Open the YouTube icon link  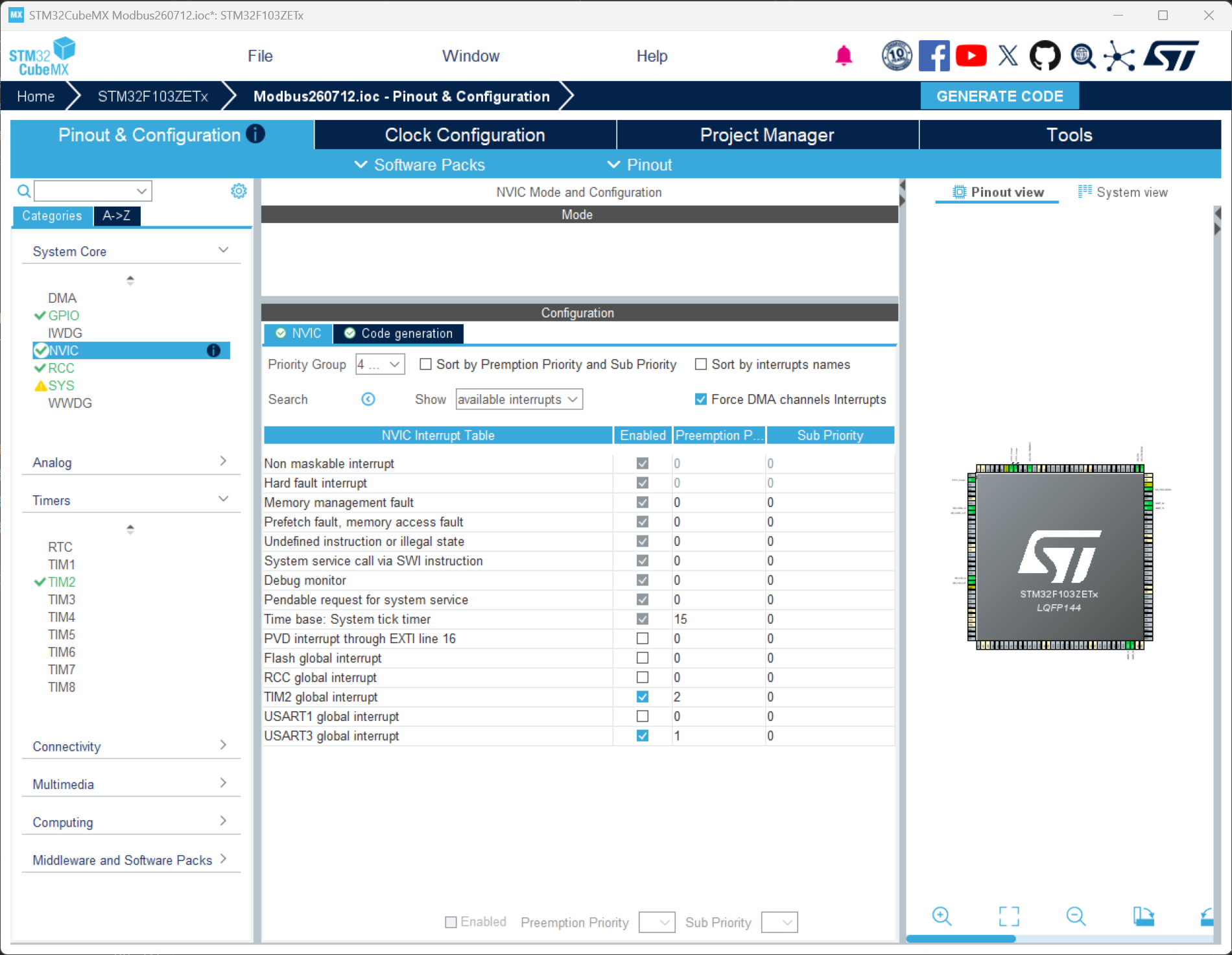click(x=971, y=56)
